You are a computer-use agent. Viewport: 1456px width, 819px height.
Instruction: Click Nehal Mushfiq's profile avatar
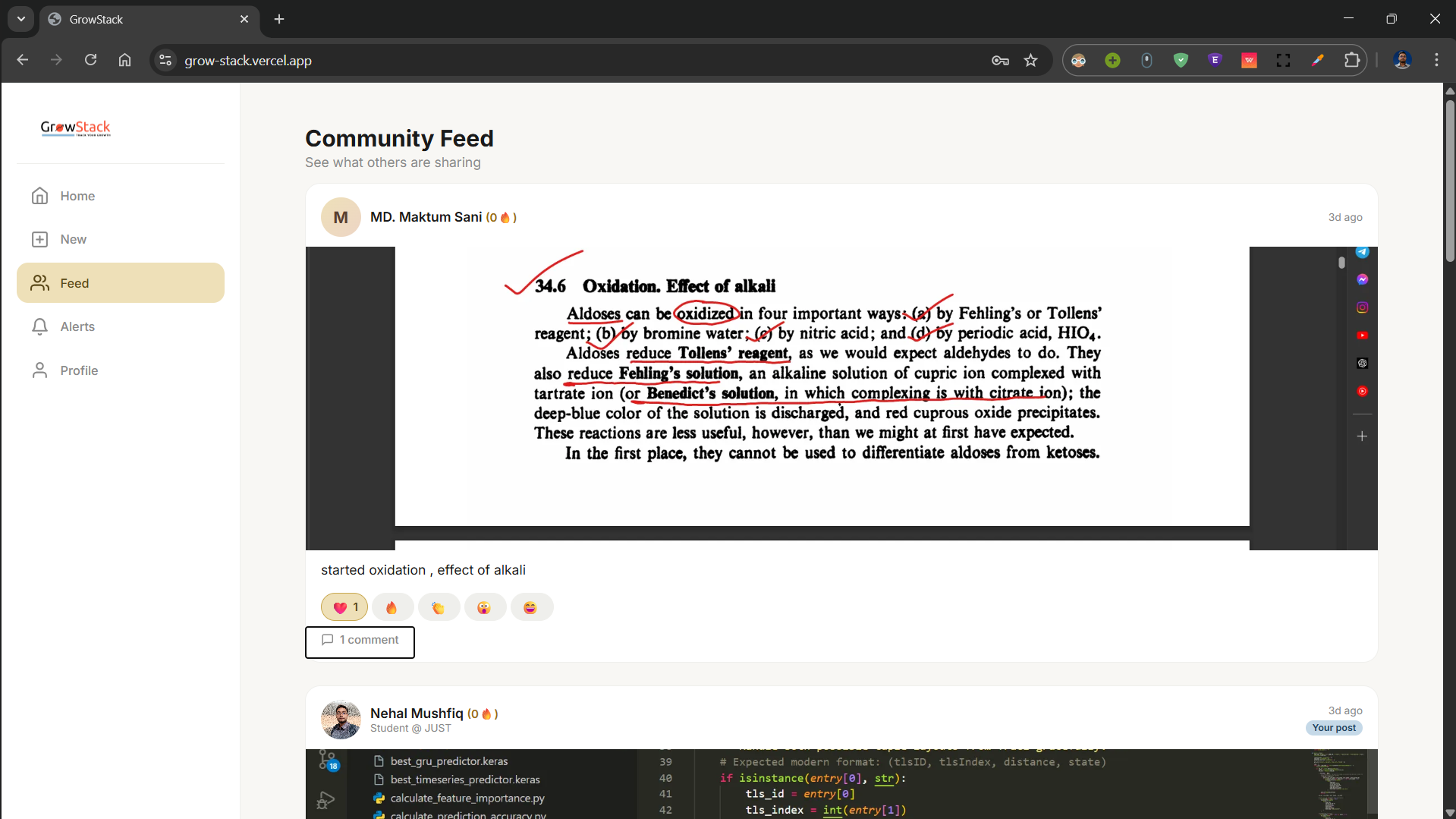(341, 719)
